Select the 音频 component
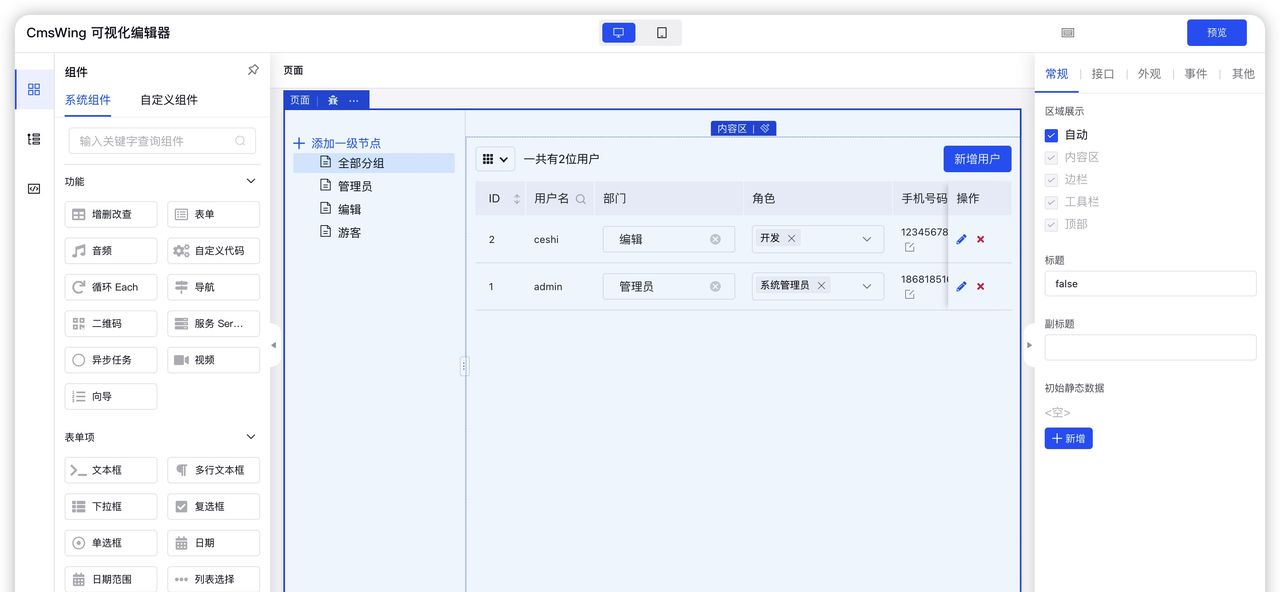Screen dimensions: 1280x592 point(110,250)
